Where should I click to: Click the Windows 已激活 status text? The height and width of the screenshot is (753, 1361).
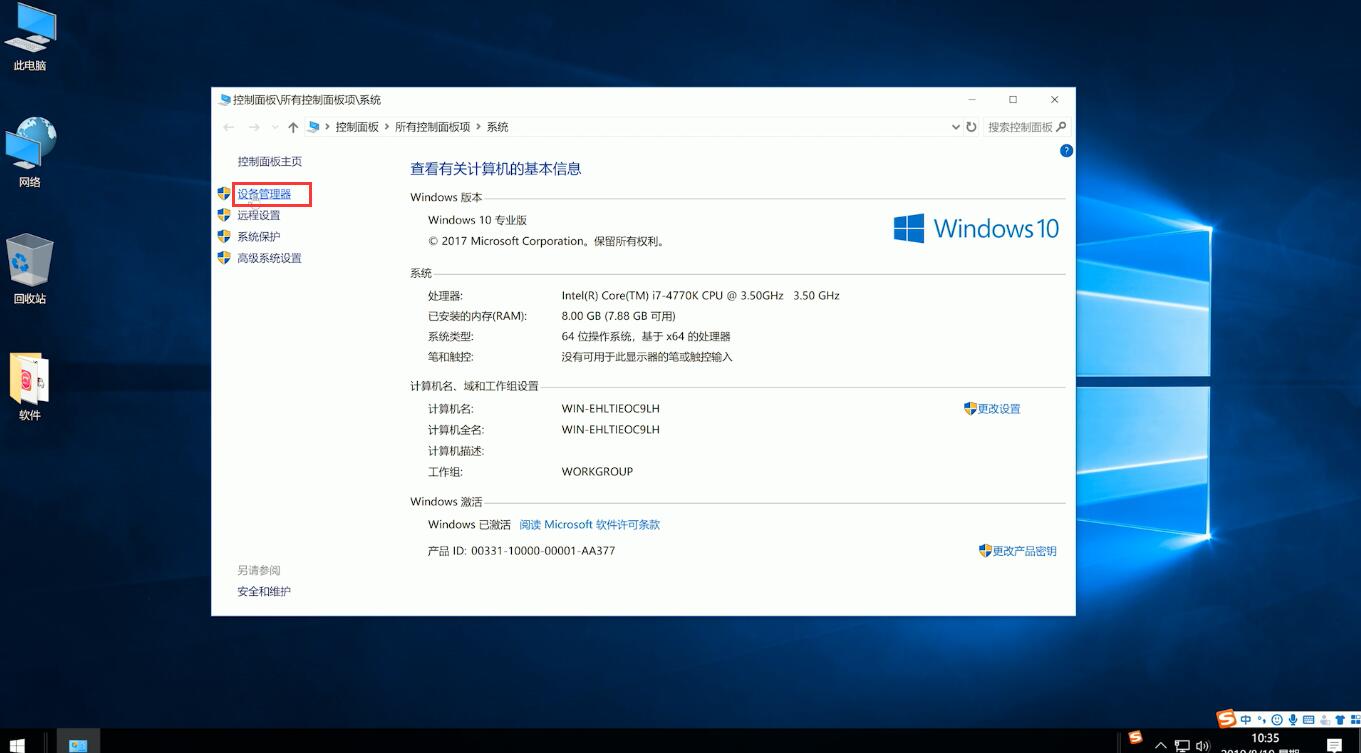click(469, 524)
